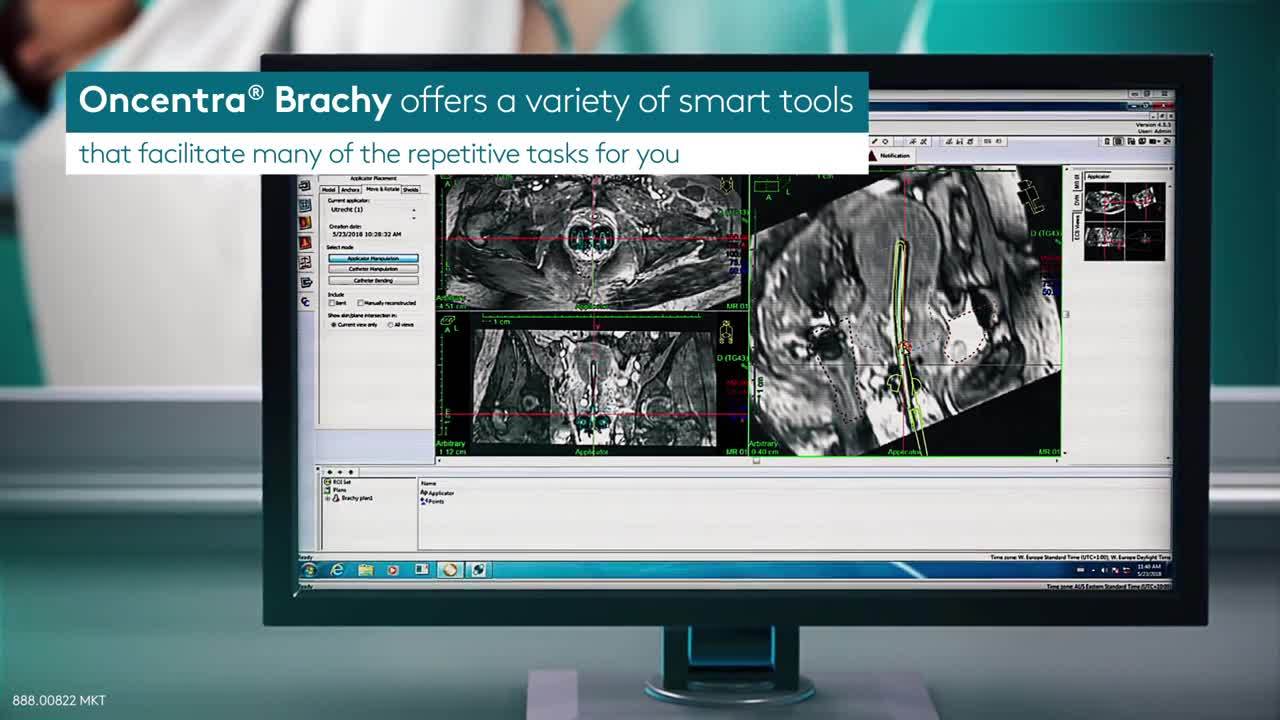This screenshot has height=720, width=1280.
Task: Select the top-right thumbnail in the right panel
Action: pyautogui.click(x=1145, y=202)
